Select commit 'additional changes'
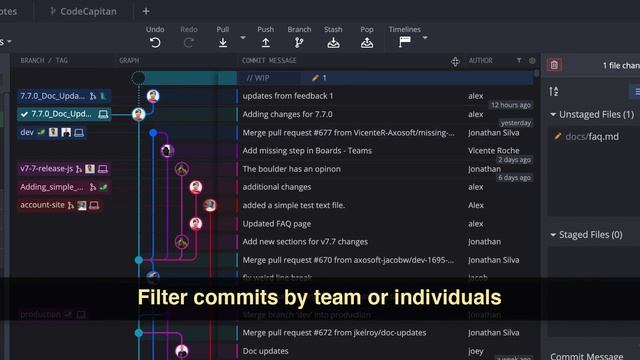 [277, 187]
